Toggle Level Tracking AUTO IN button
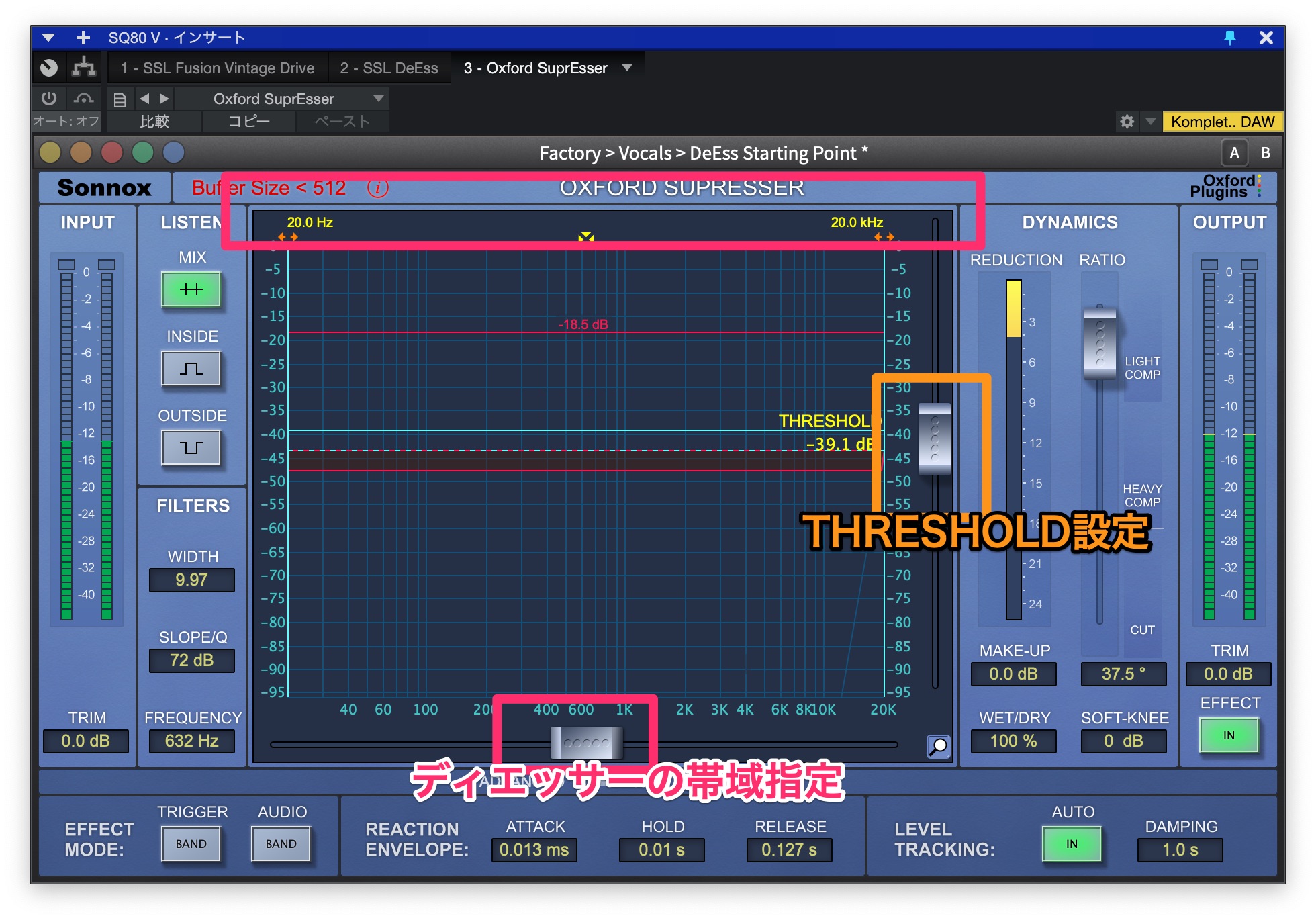 [1072, 844]
